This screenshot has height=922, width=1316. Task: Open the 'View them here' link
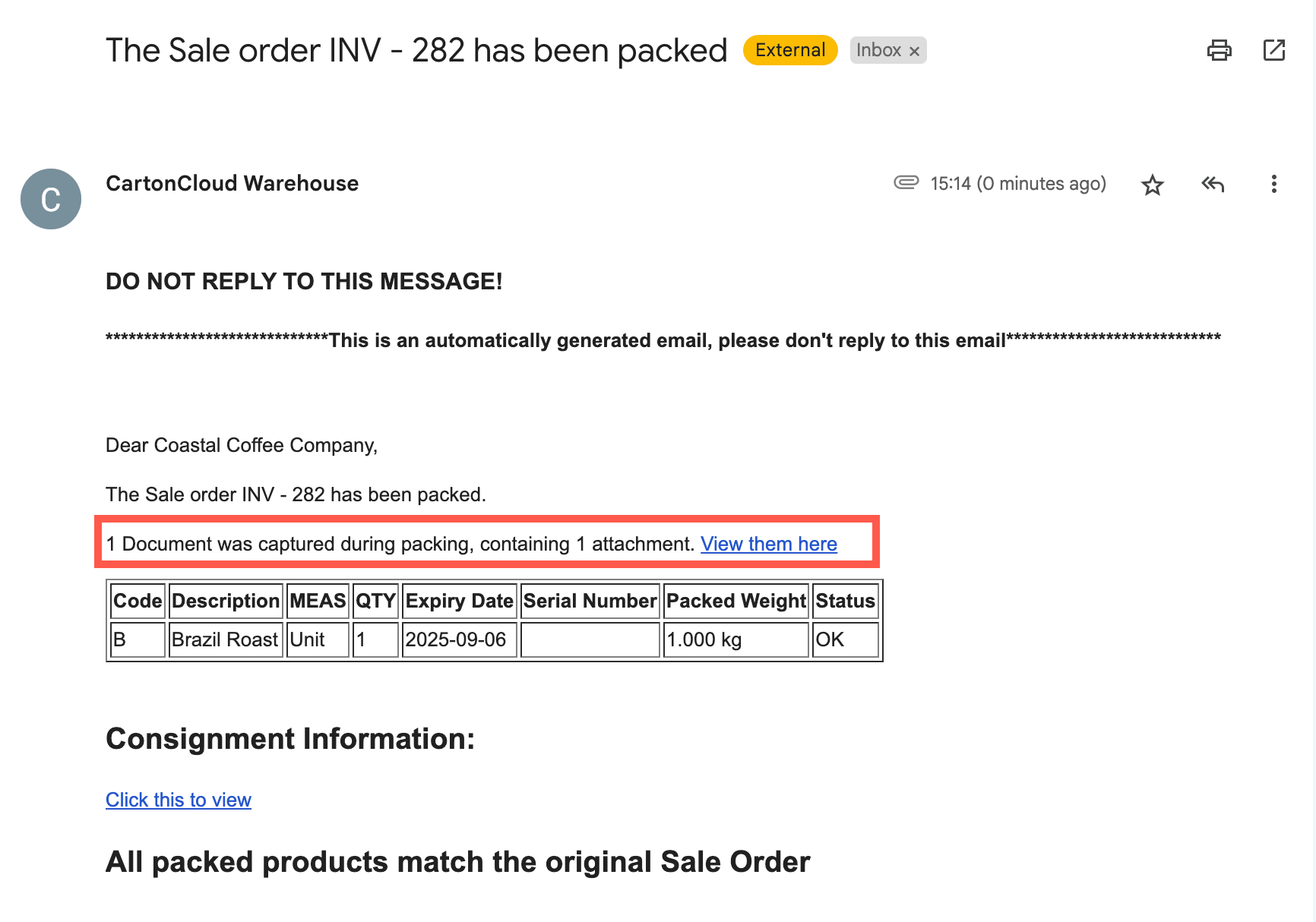pos(768,544)
